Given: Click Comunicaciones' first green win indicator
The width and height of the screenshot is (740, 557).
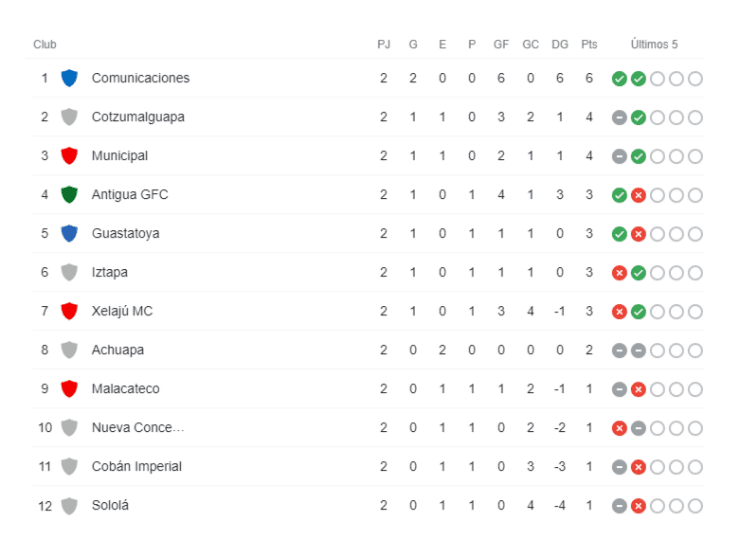Looking at the screenshot, I should pos(619,79).
